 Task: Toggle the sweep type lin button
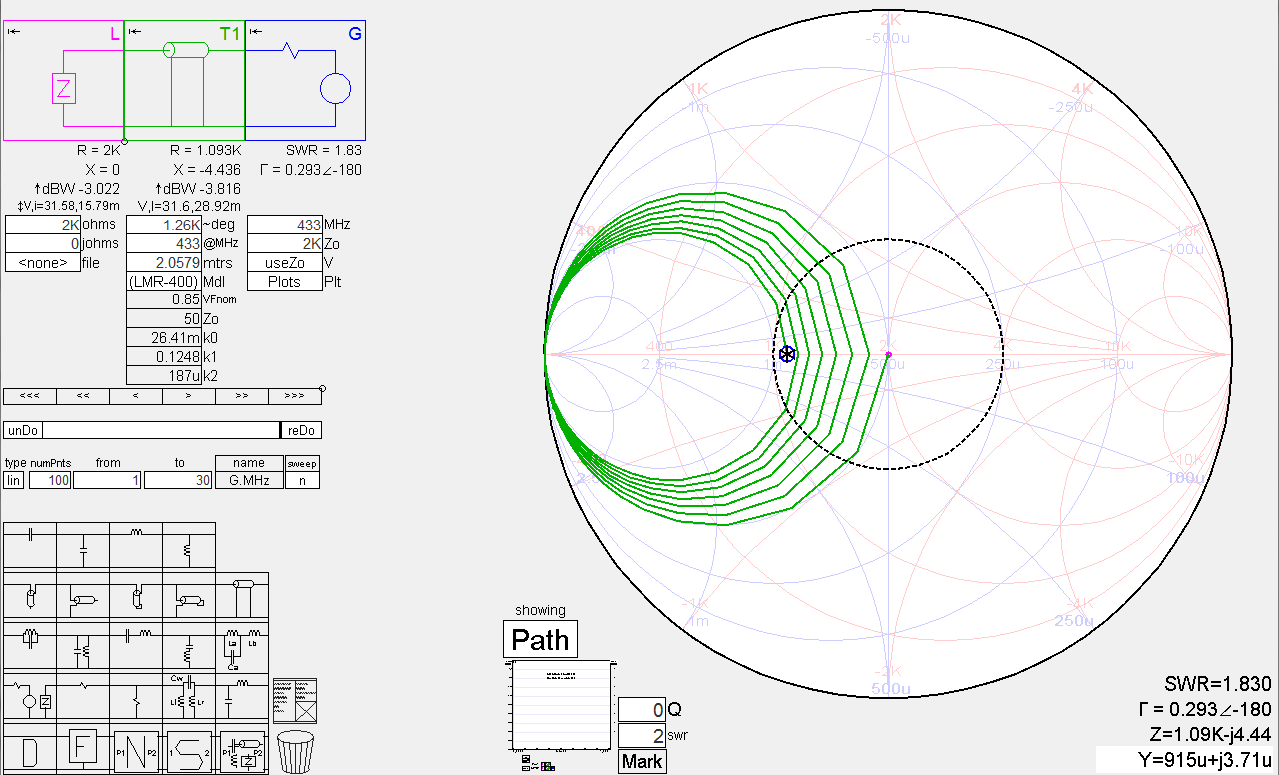click(14, 480)
